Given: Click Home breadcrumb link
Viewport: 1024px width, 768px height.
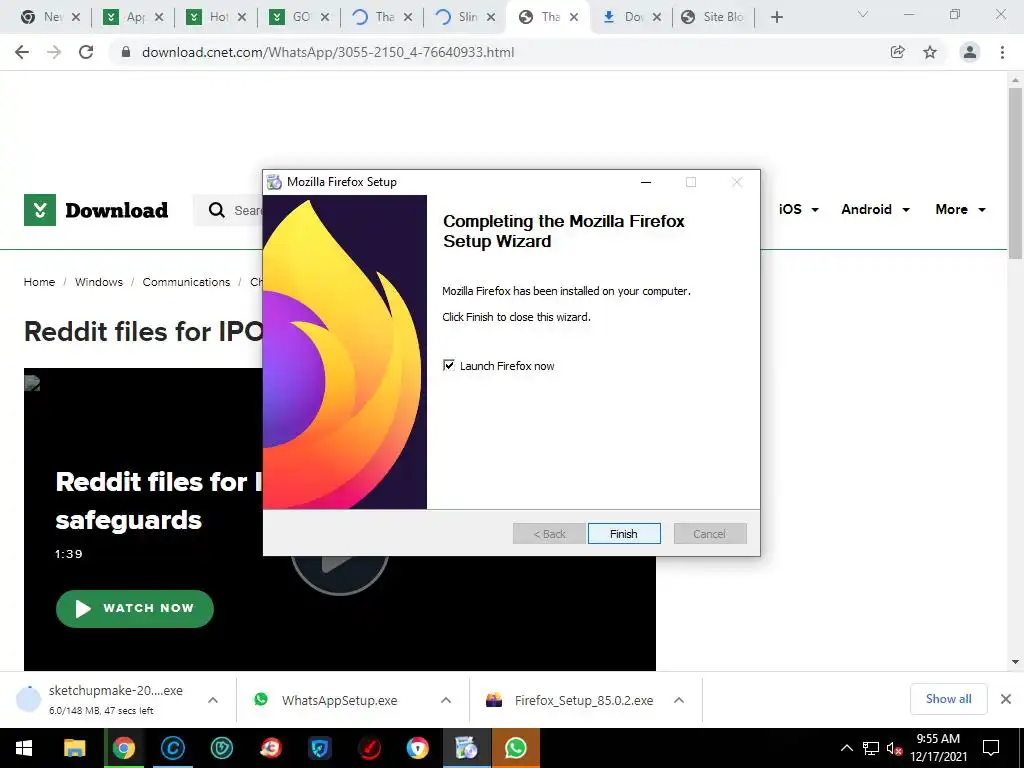Looking at the screenshot, I should click(39, 282).
